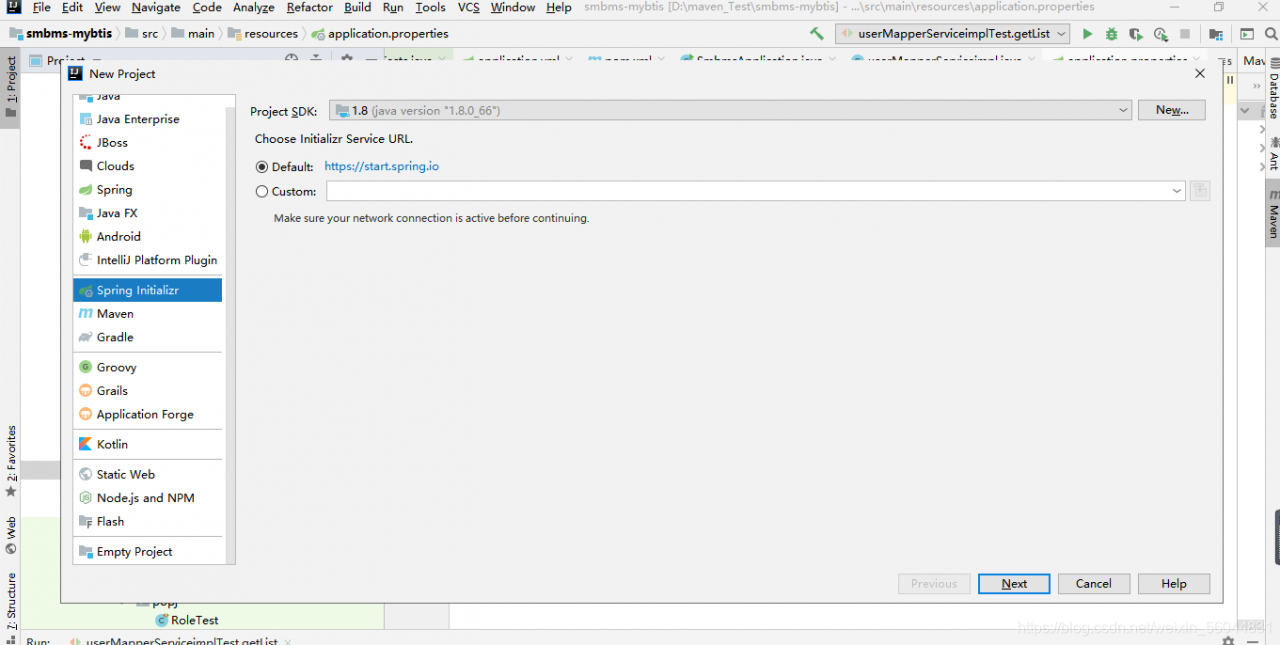Viewport: 1280px width, 645px height.
Task: Click the grey Stop icon in the toolbar
Action: coord(1185,33)
